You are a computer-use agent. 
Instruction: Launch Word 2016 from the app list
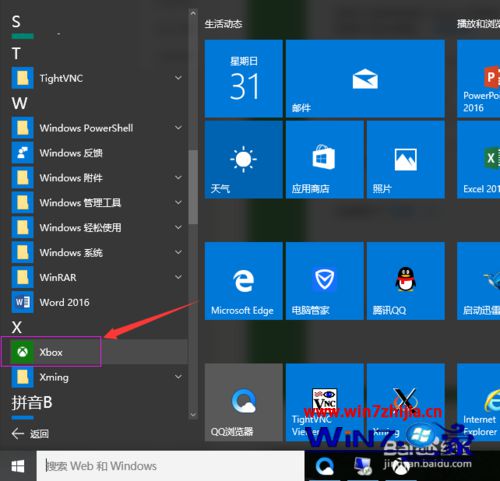[x=94, y=302]
